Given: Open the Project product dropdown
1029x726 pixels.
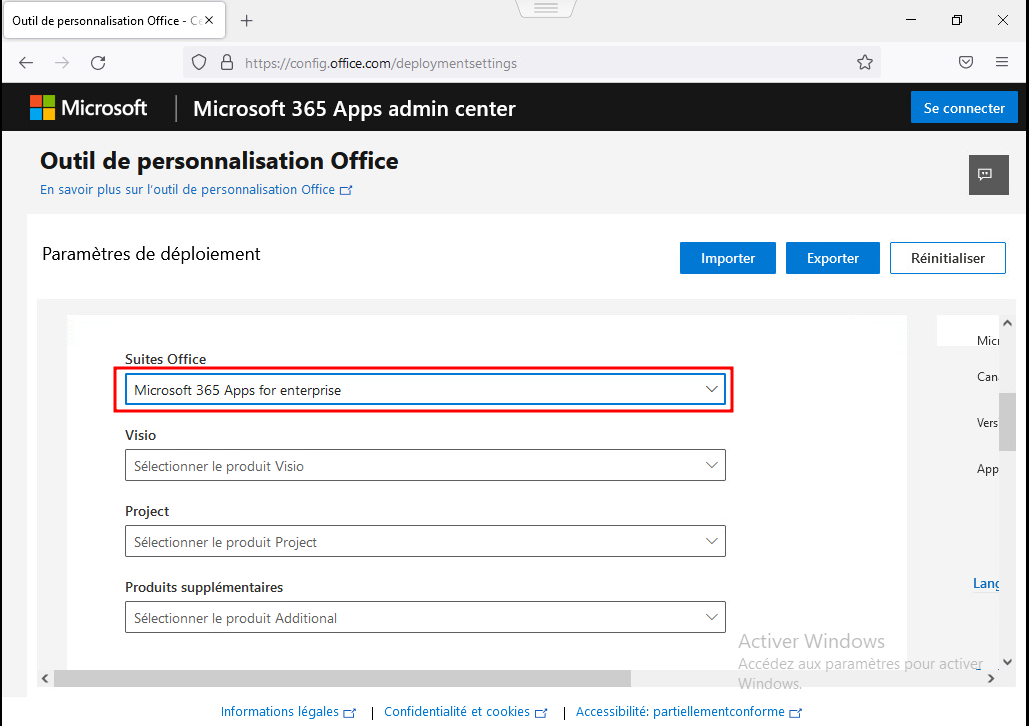Looking at the screenshot, I should click(425, 542).
